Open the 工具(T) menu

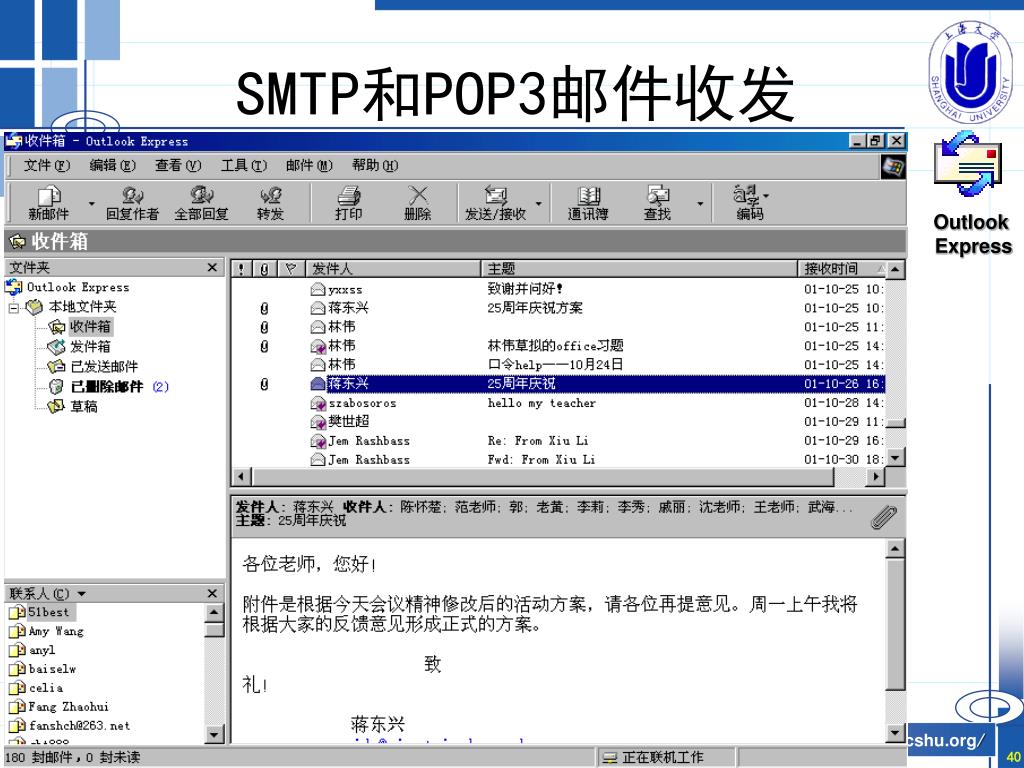point(244,165)
